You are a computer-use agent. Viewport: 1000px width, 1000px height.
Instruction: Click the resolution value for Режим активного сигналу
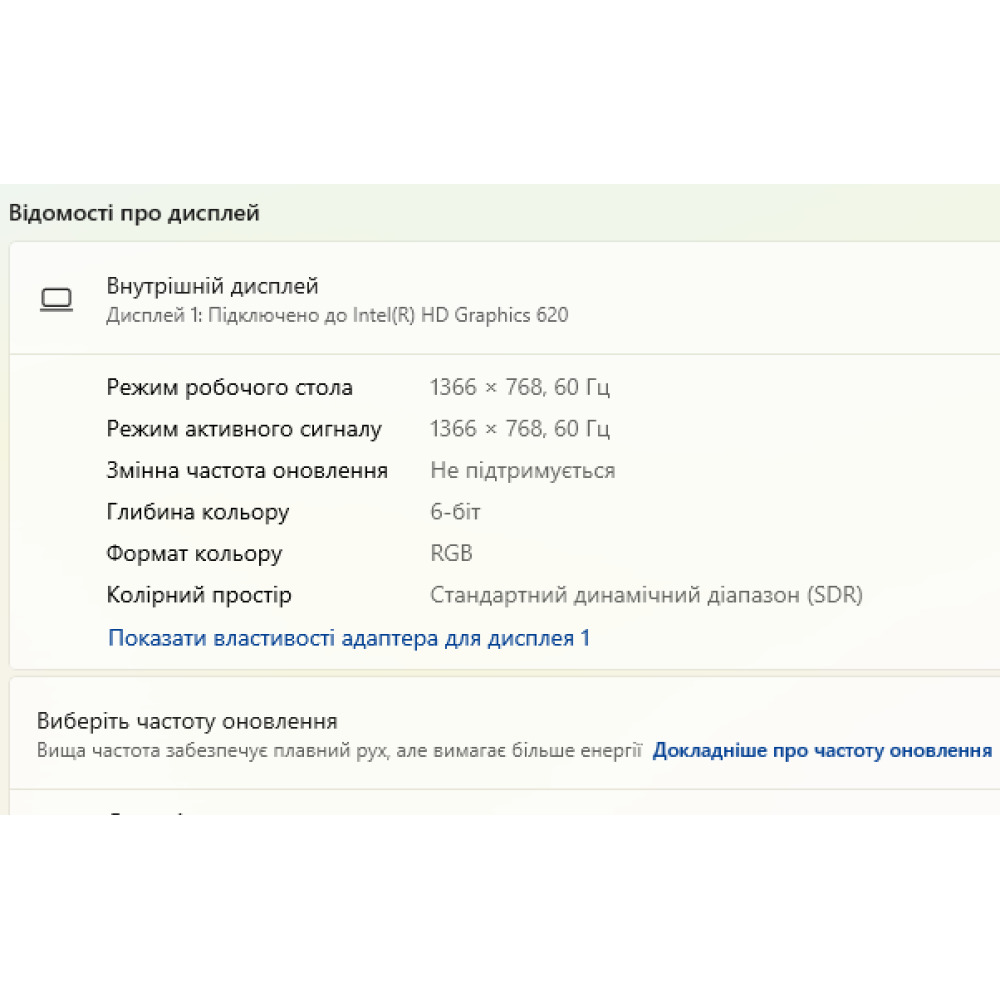(x=519, y=429)
